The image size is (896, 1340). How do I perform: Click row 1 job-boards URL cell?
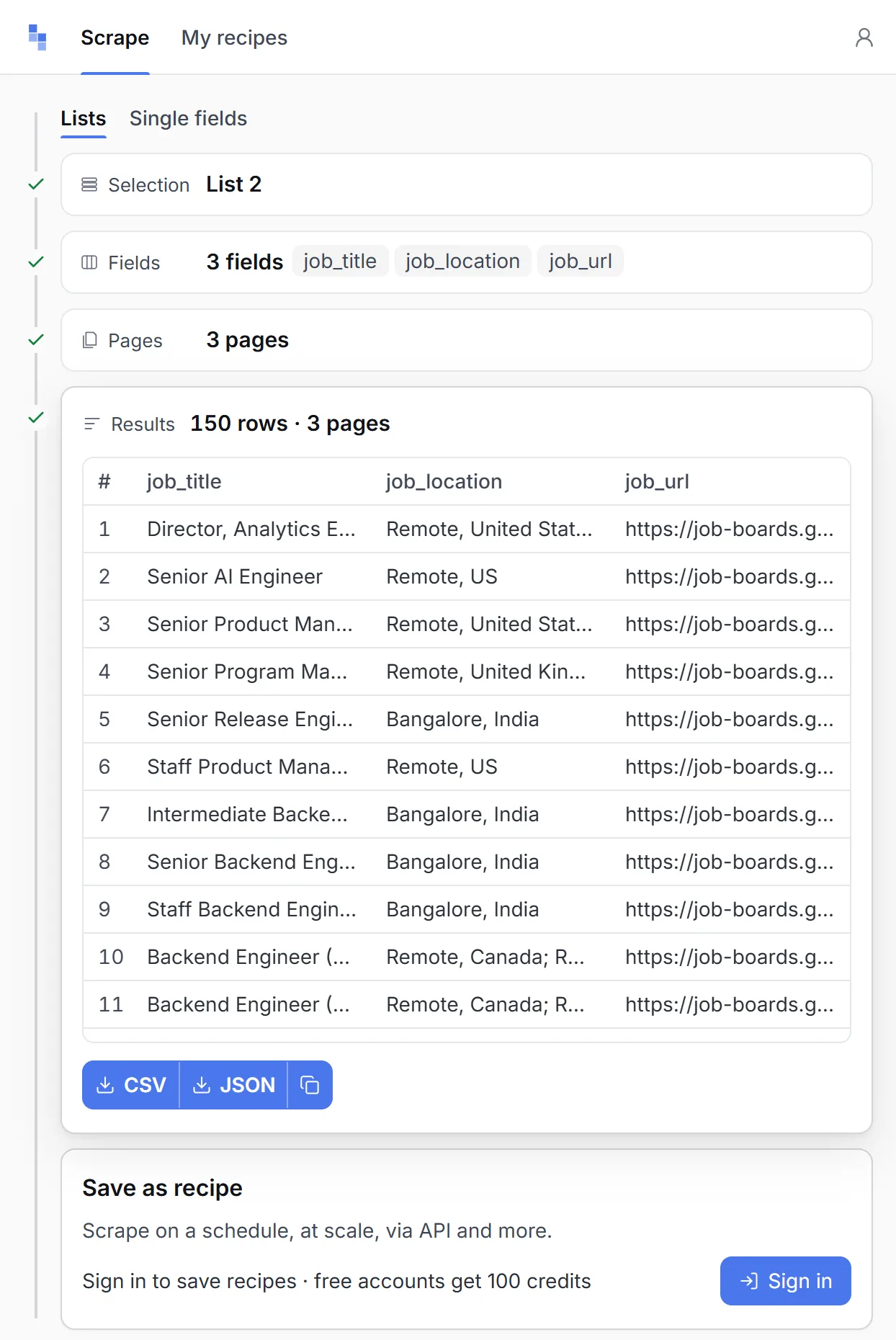pyautogui.click(x=730, y=529)
